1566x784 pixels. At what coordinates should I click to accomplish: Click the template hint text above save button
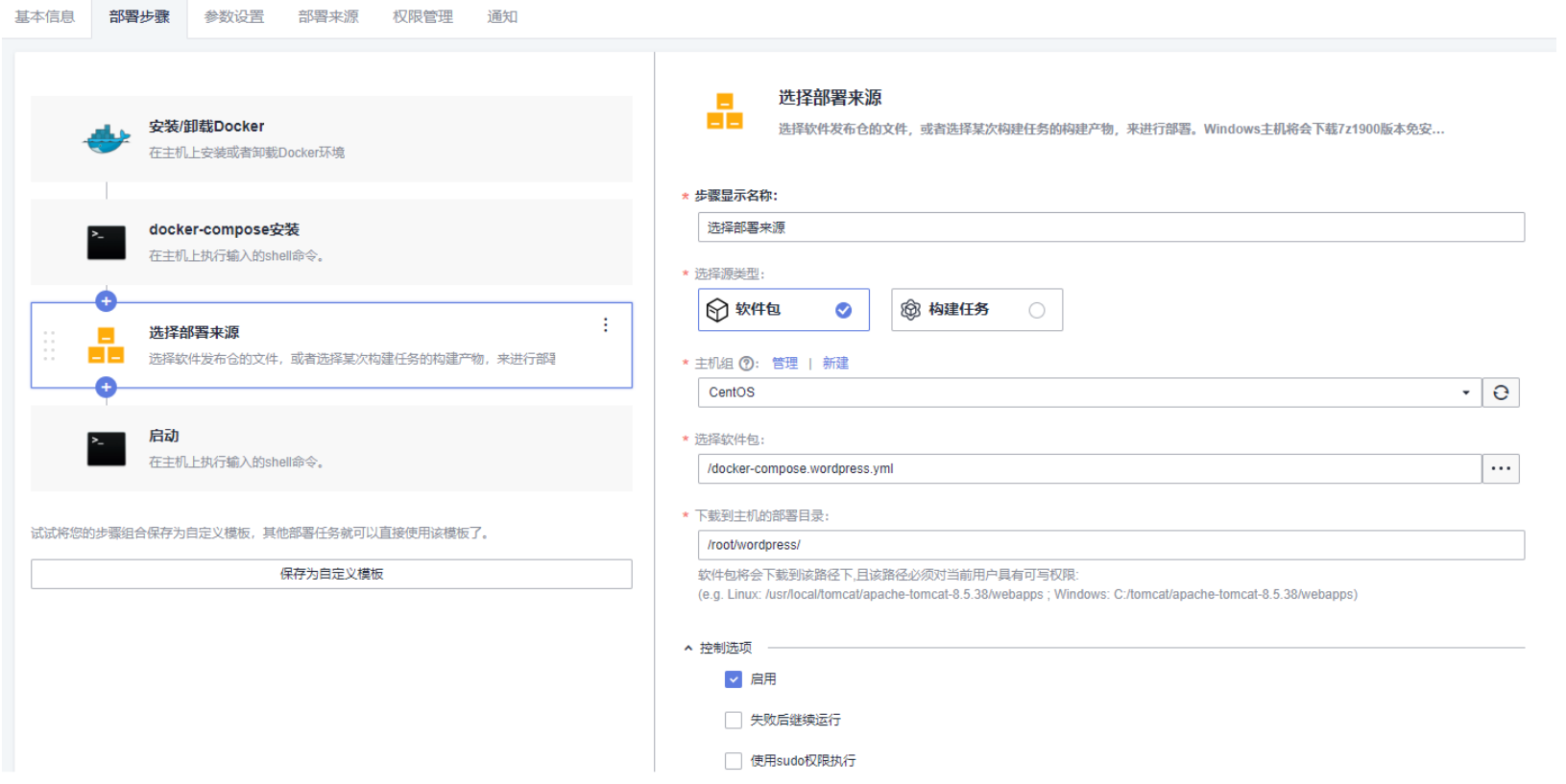tap(262, 534)
